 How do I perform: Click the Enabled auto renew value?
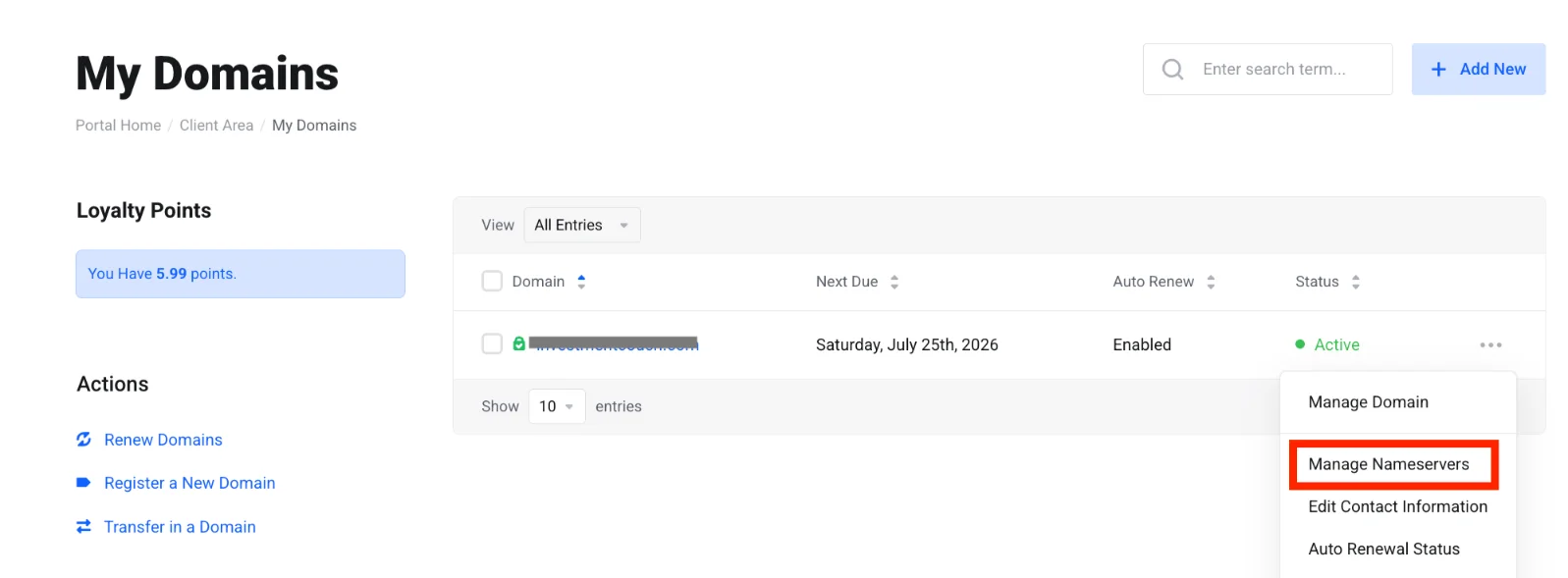tap(1142, 344)
